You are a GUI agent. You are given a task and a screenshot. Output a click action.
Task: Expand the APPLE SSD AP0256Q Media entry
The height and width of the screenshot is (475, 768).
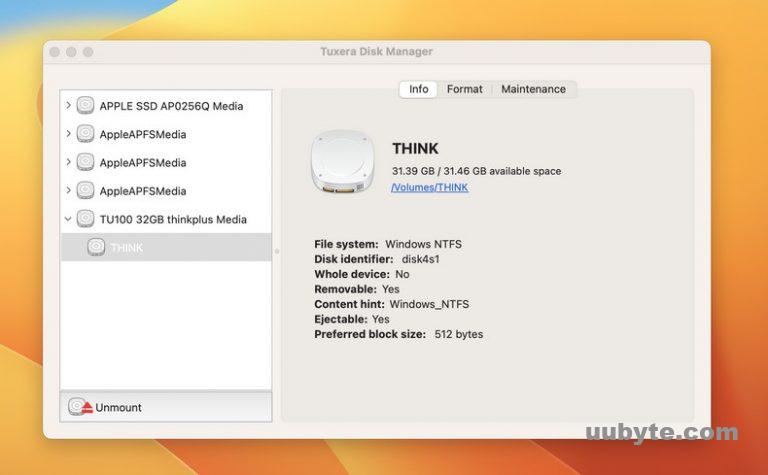click(x=68, y=106)
